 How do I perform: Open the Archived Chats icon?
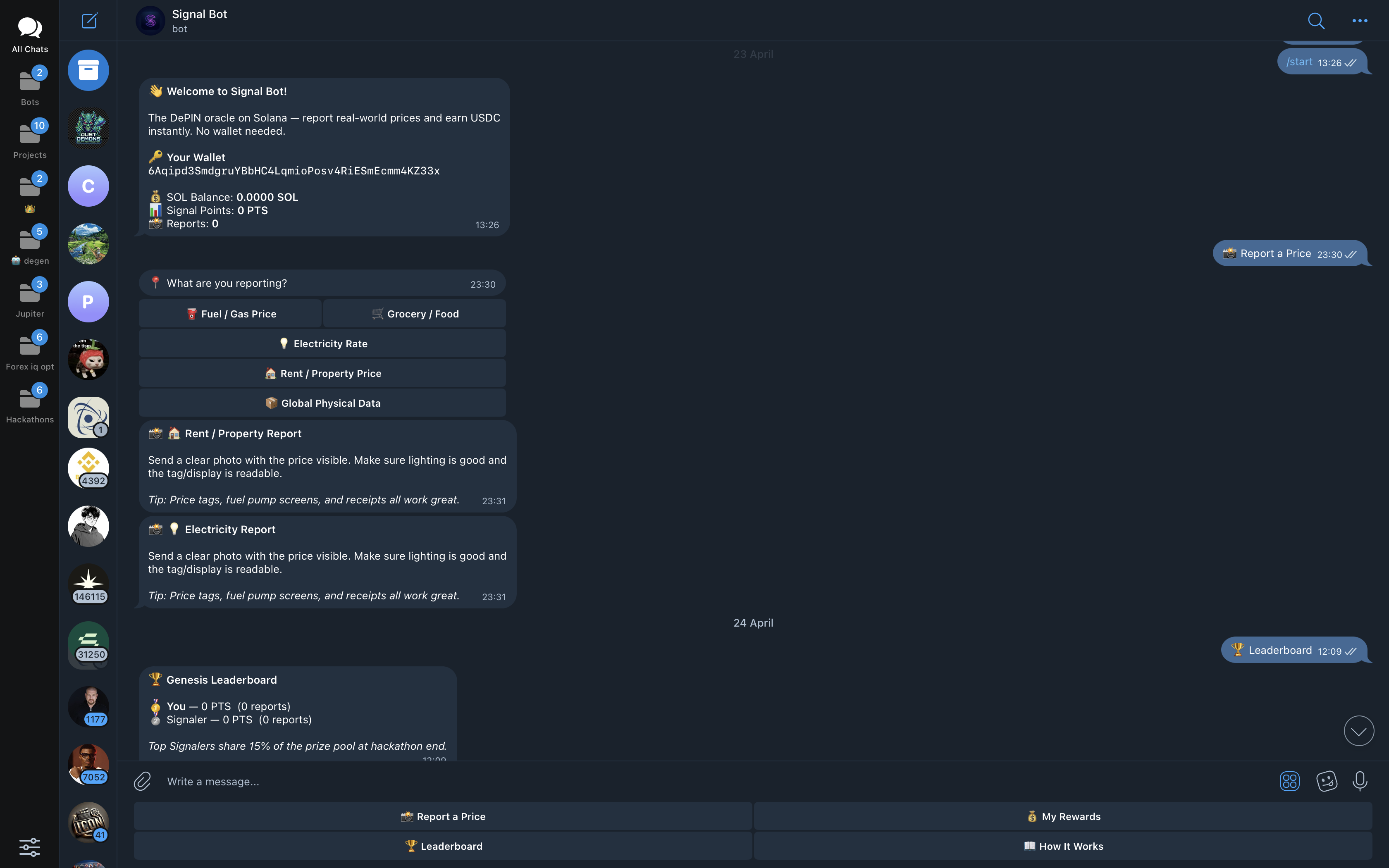88,70
